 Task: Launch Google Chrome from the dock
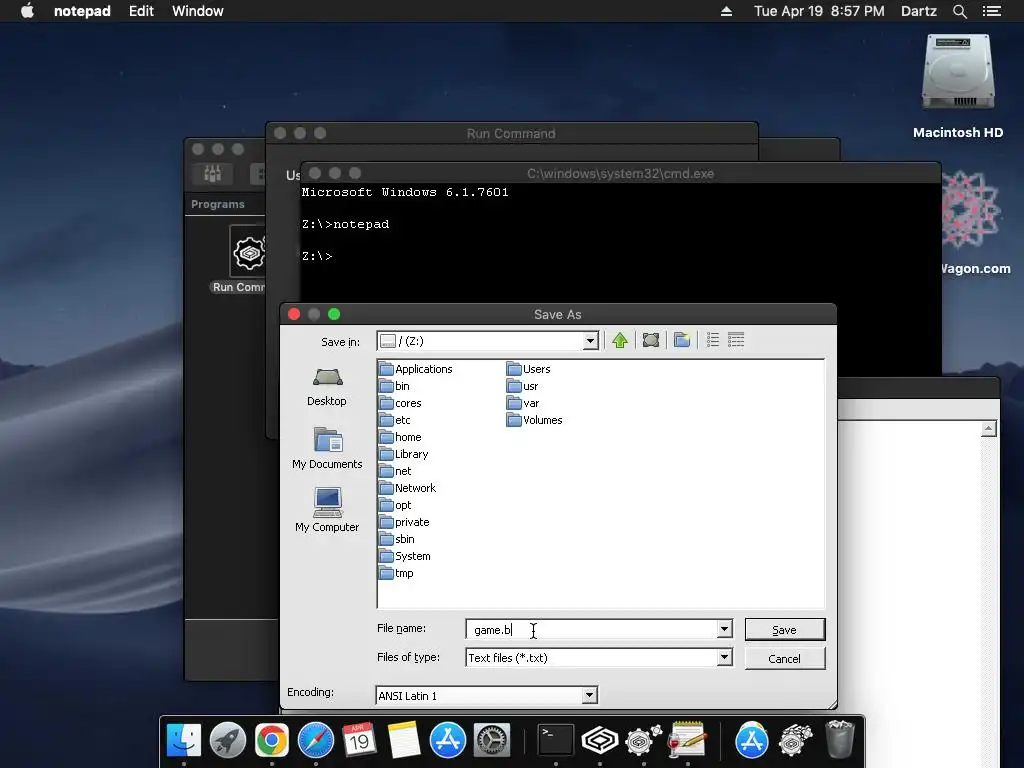[272, 741]
